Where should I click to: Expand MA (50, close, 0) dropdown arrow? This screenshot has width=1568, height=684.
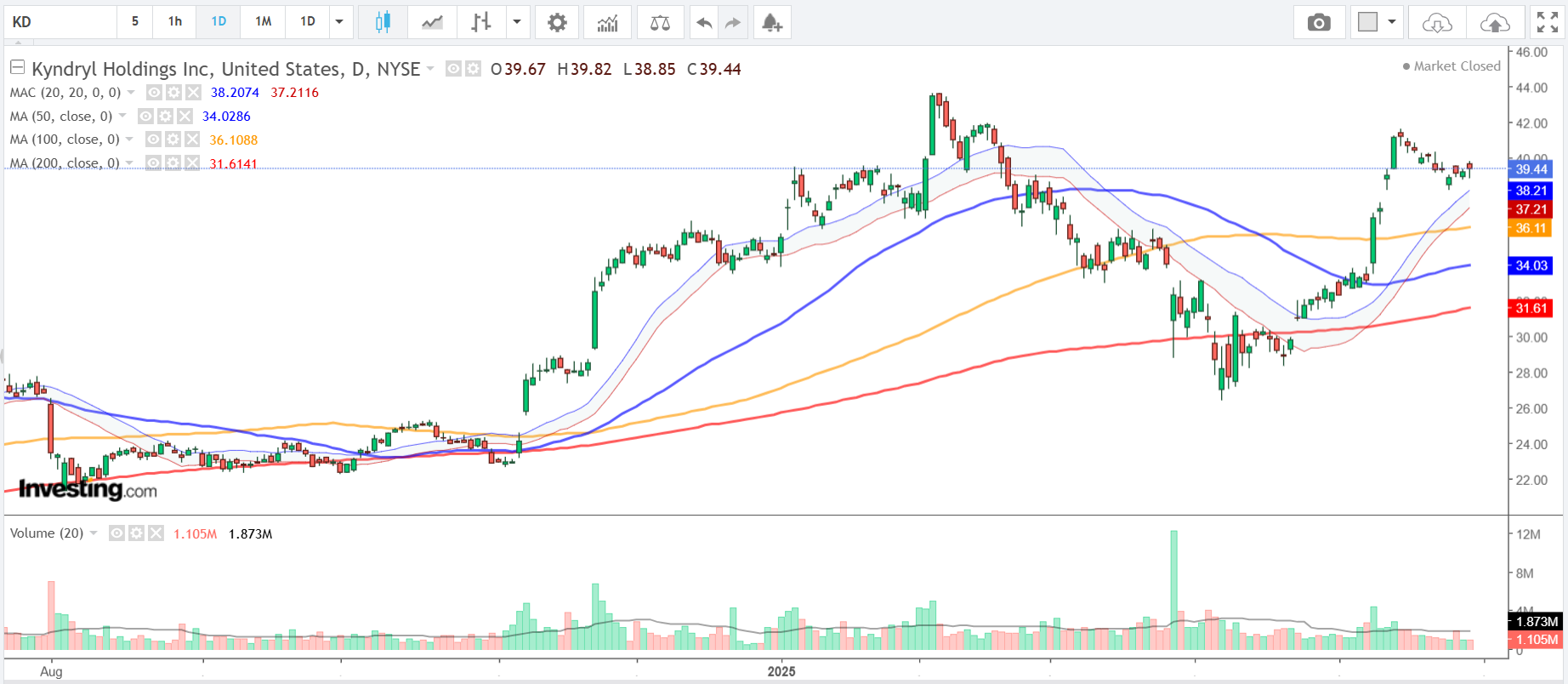(122, 116)
